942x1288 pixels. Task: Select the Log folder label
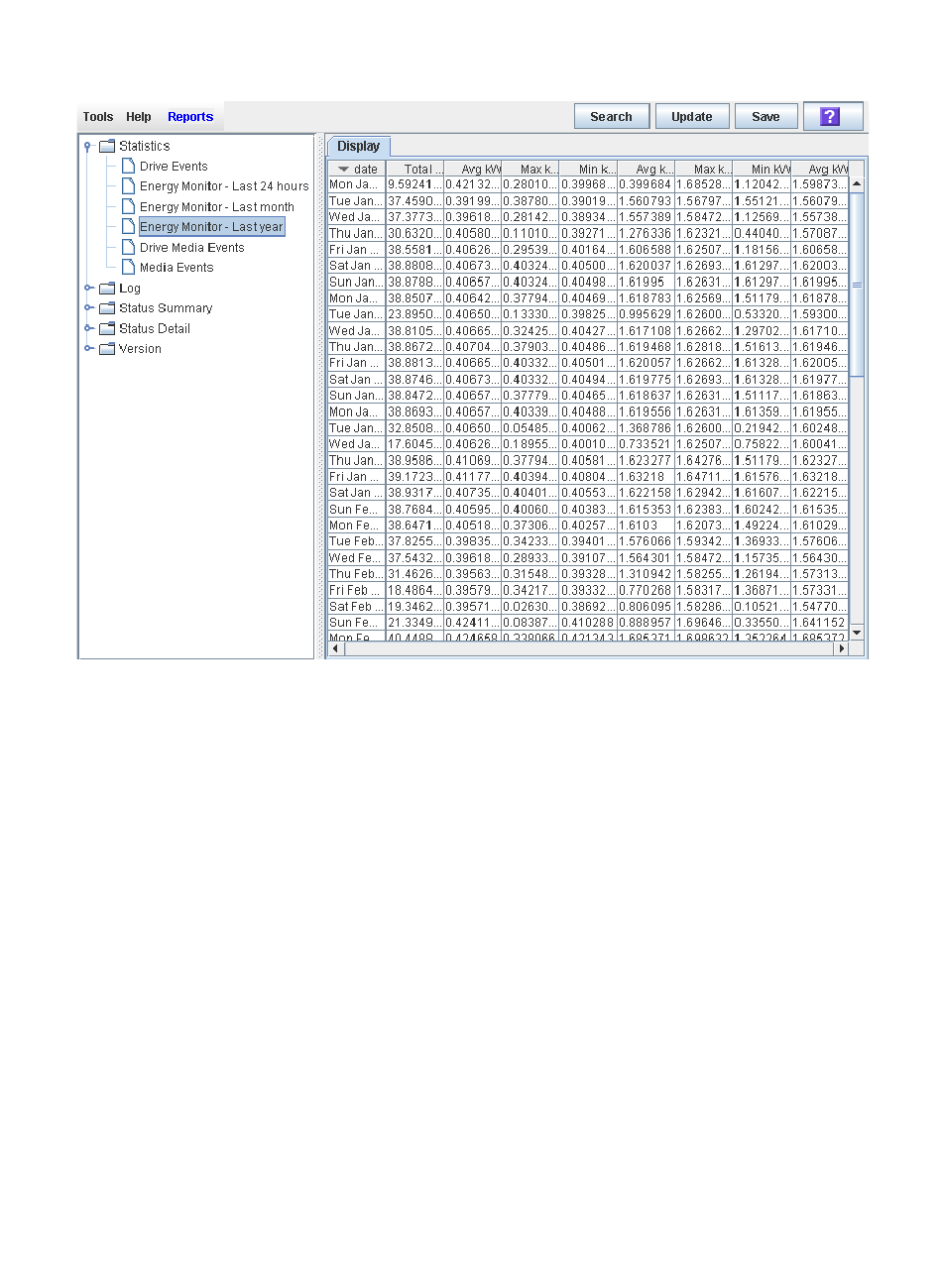(x=130, y=289)
